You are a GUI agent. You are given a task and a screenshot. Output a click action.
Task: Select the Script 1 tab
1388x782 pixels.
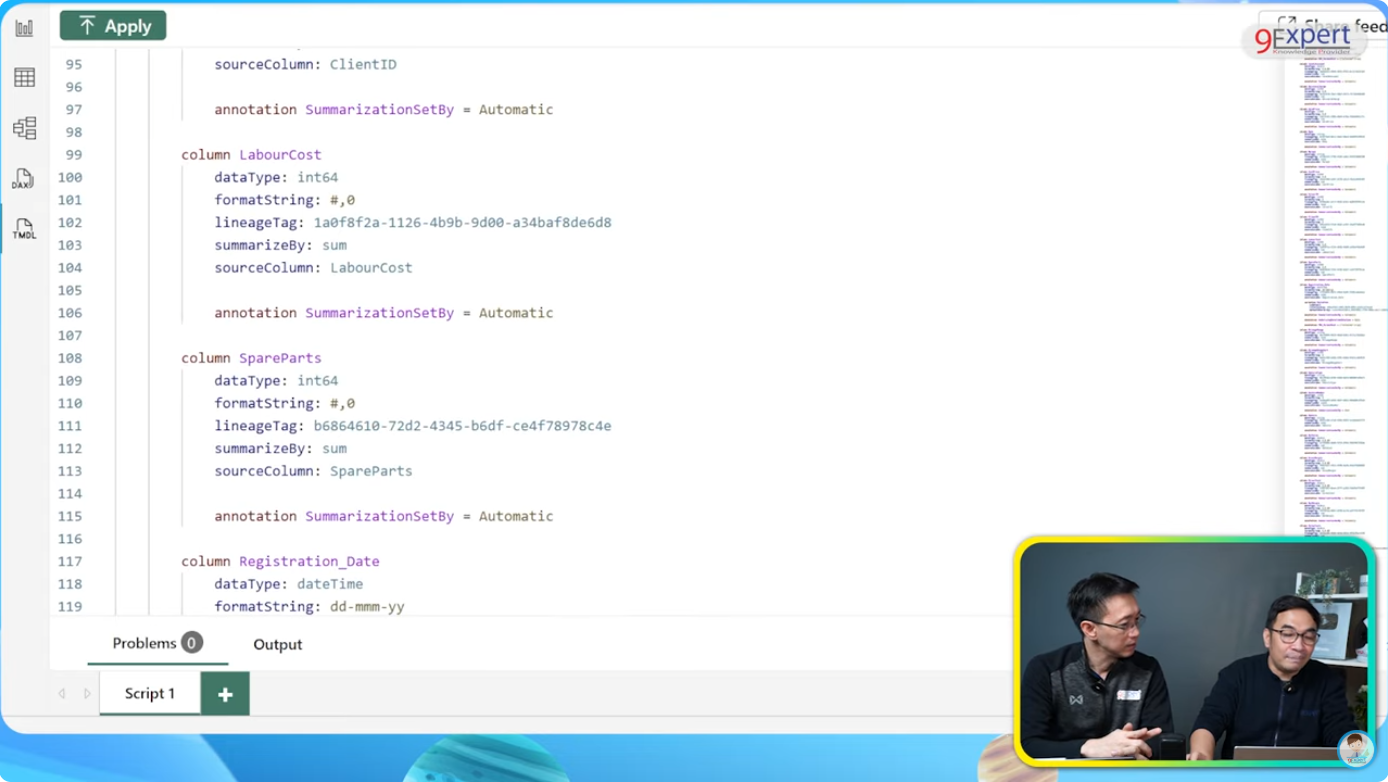[149, 693]
